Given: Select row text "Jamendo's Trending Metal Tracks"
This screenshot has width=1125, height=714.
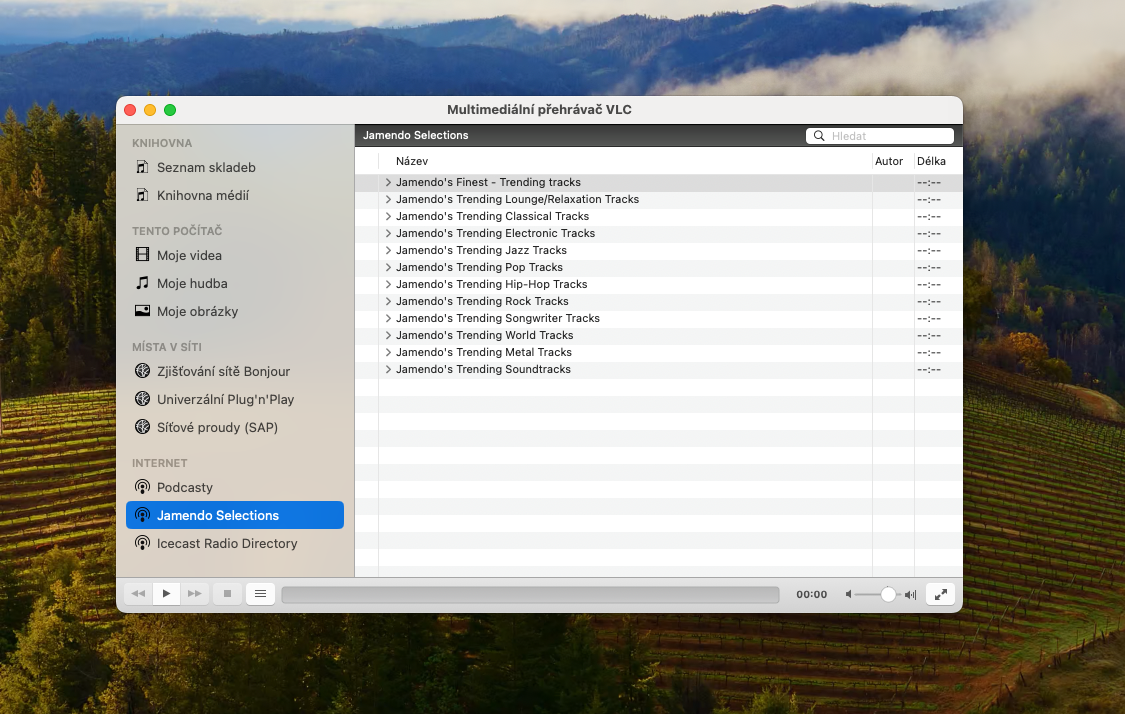Looking at the screenshot, I should pyautogui.click(x=484, y=352).
